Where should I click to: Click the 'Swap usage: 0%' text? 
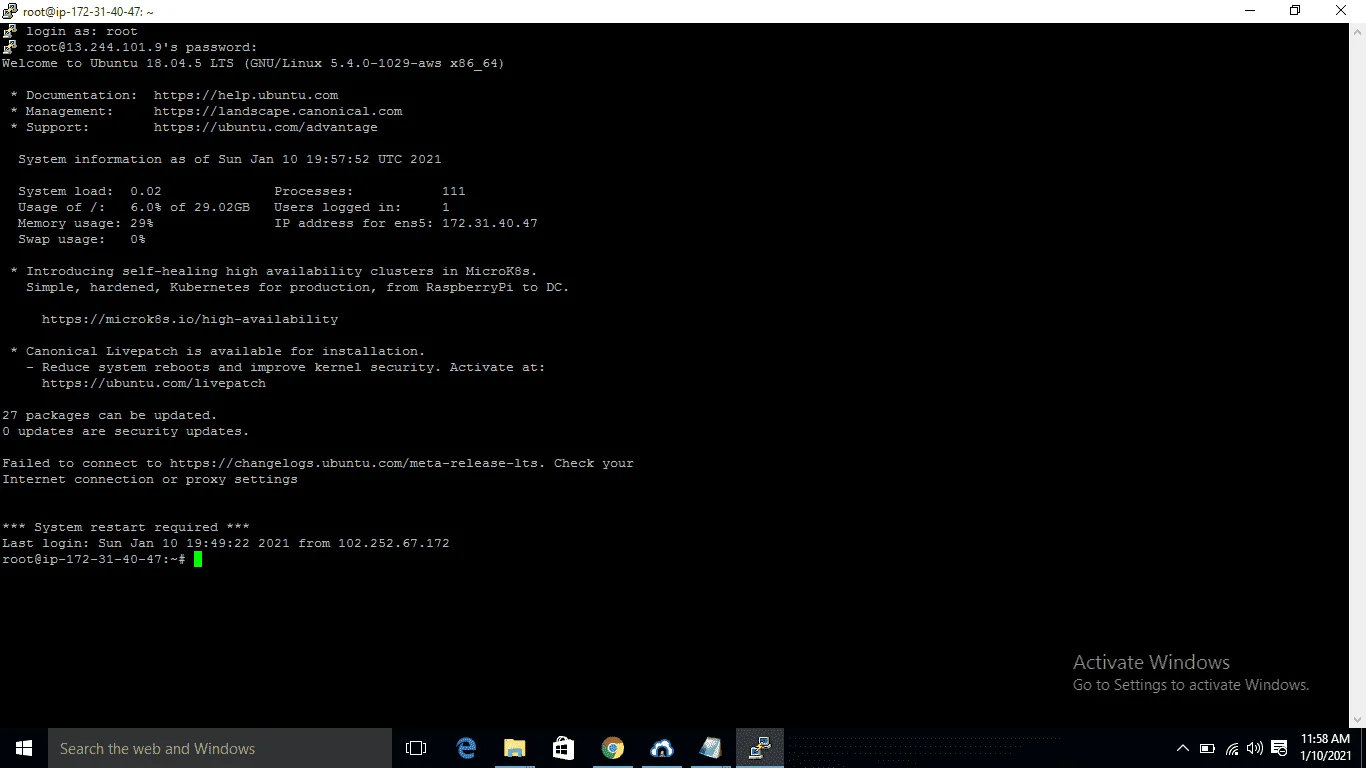[x=82, y=239]
